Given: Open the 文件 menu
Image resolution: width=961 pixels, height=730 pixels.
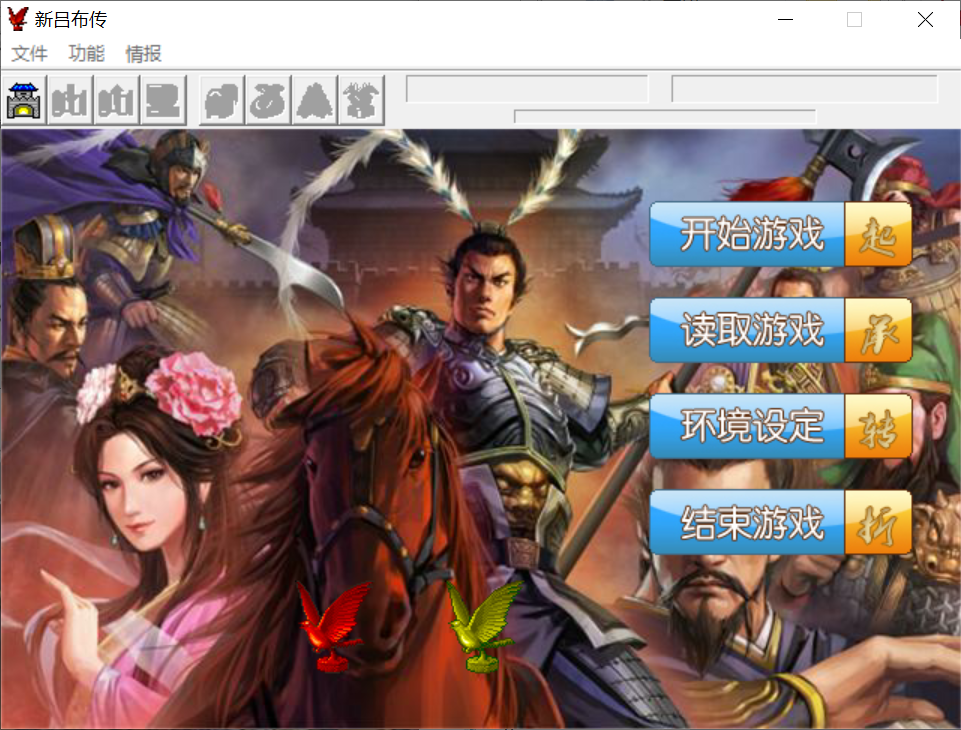Looking at the screenshot, I should (29, 54).
